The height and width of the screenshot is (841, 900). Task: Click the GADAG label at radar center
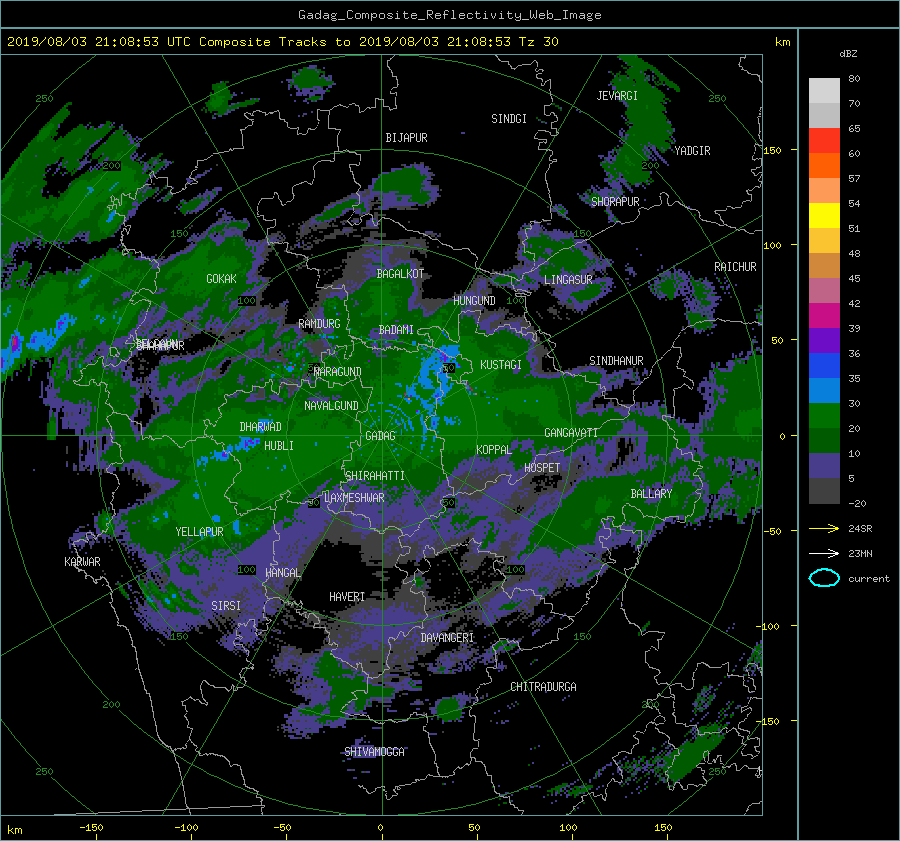[x=381, y=436]
